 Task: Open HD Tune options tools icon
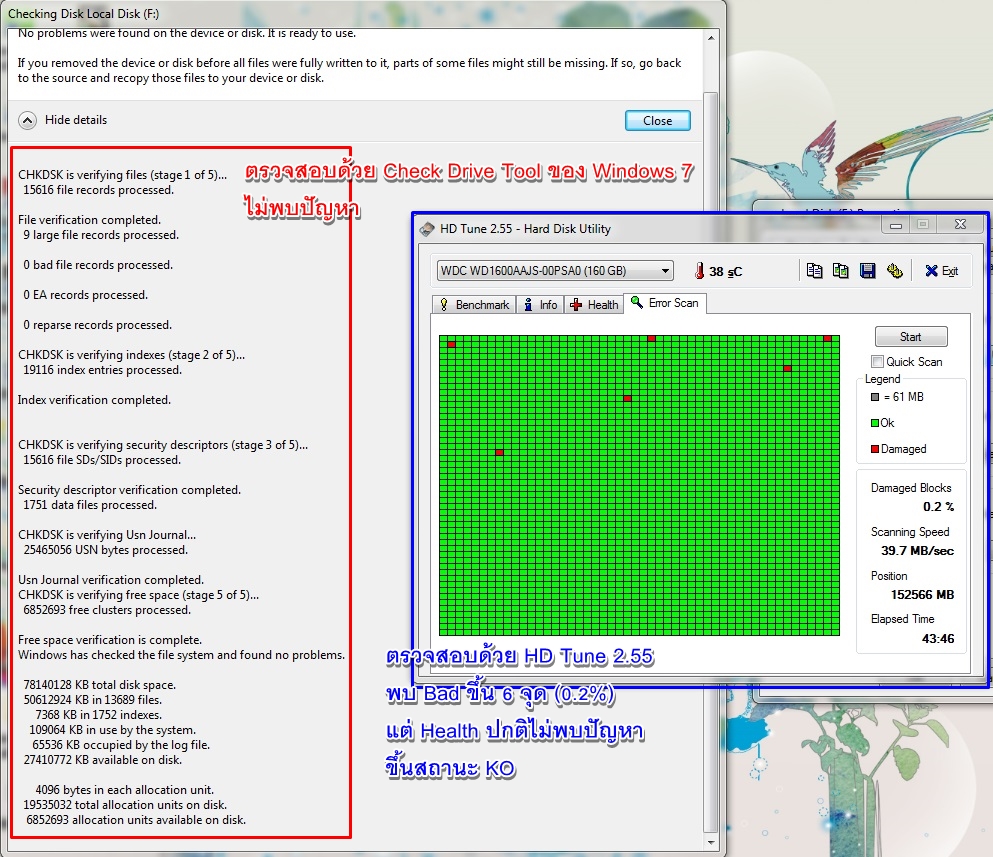[x=894, y=271]
